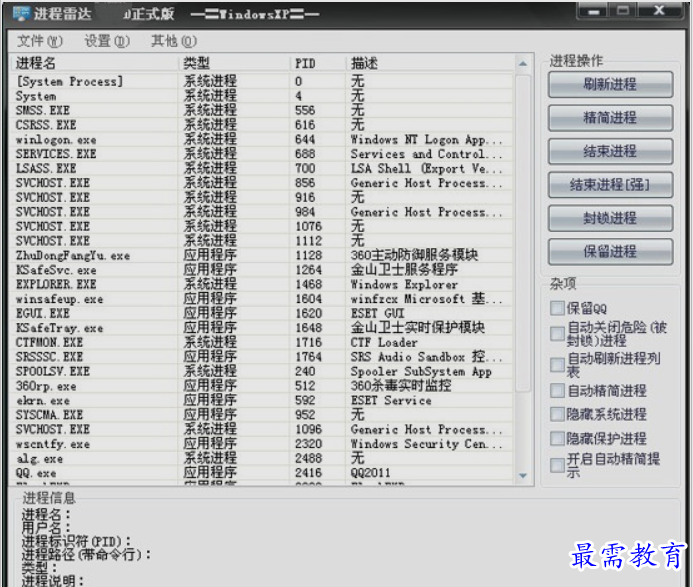The height and width of the screenshot is (587, 693).
Task: Select the CTFMON.EXE row
Action: tap(262, 343)
